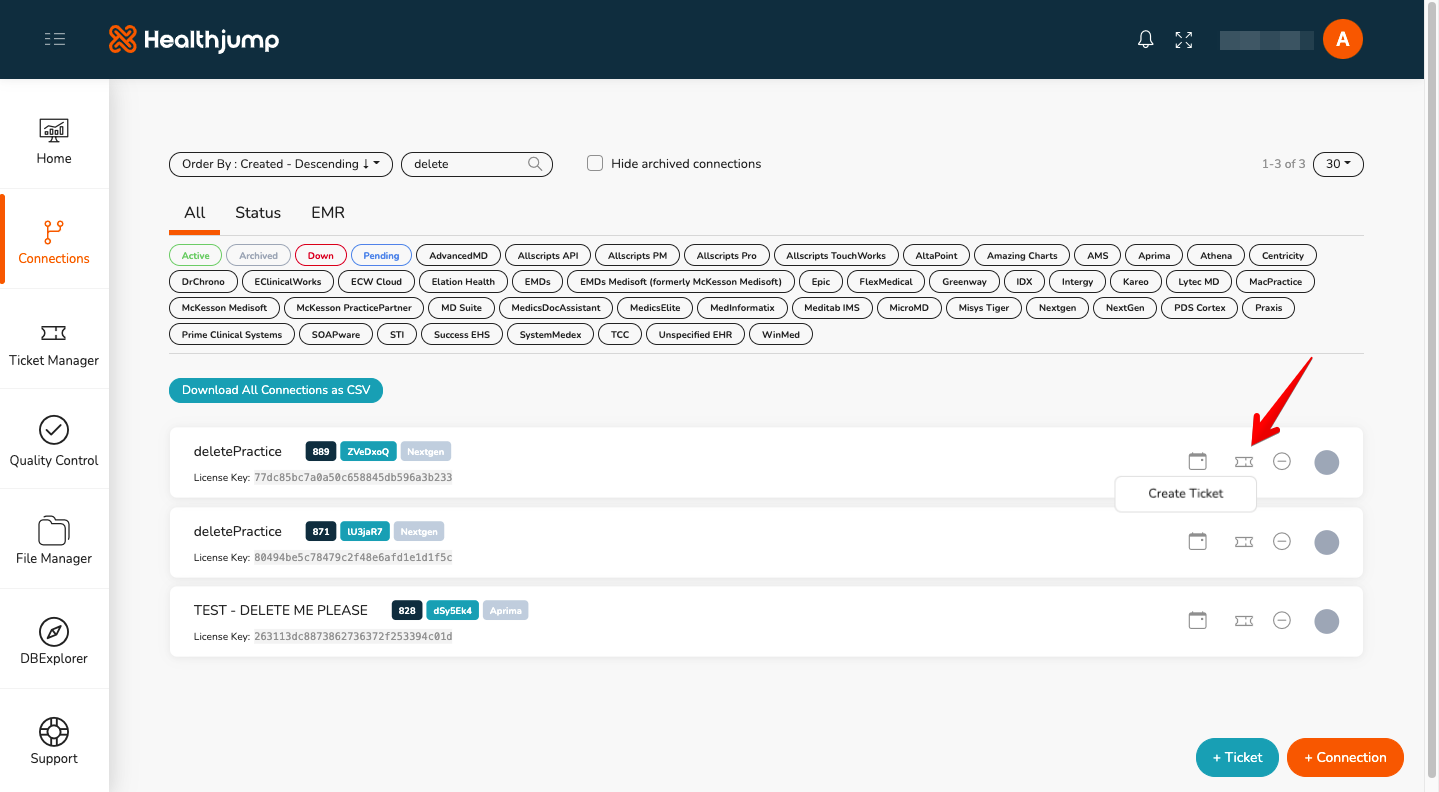Image resolution: width=1439 pixels, height=792 pixels.
Task: Open File Manager from the sidebar
Action: pos(54,540)
